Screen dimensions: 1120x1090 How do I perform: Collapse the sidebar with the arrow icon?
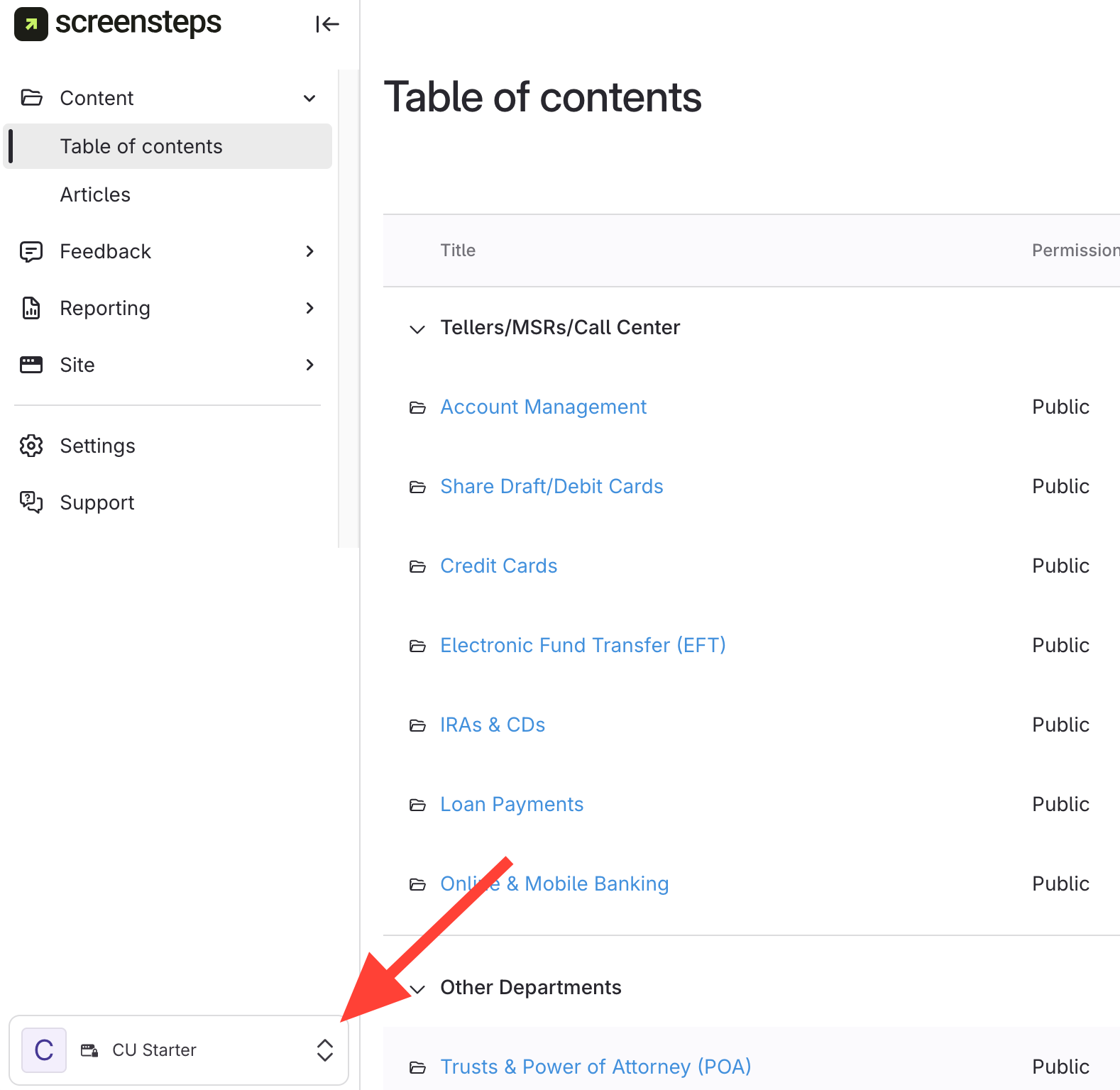point(327,24)
